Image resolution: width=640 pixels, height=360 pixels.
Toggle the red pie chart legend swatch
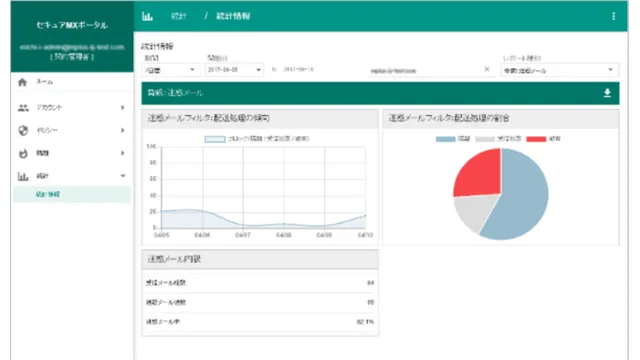536,139
